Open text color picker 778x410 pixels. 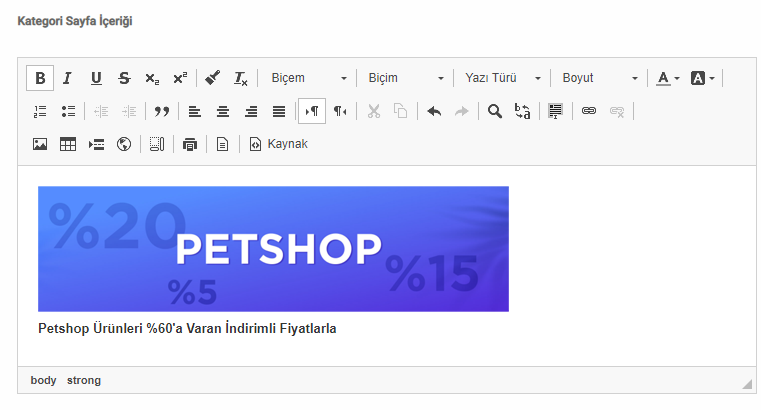[x=667, y=78]
